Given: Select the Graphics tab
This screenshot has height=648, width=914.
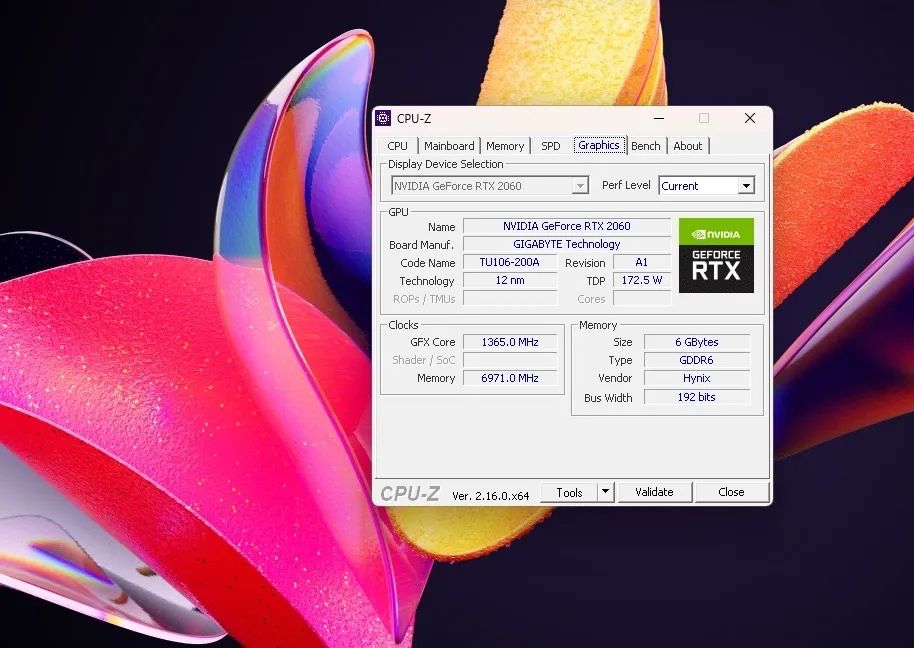Looking at the screenshot, I should tap(599, 145).
